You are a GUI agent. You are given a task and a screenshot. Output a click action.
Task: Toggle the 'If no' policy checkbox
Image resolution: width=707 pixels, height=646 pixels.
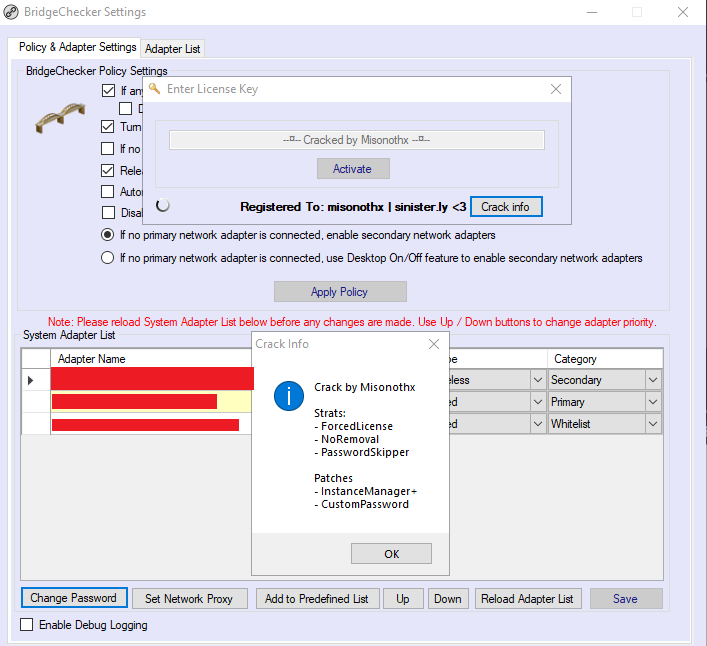[x=107, y=148]
